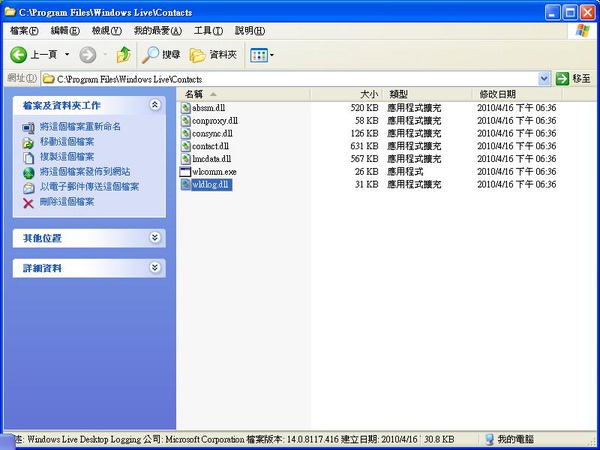Open Back button history dropdown arrow
Screen dimensions: 600x450
click(67, 54)
